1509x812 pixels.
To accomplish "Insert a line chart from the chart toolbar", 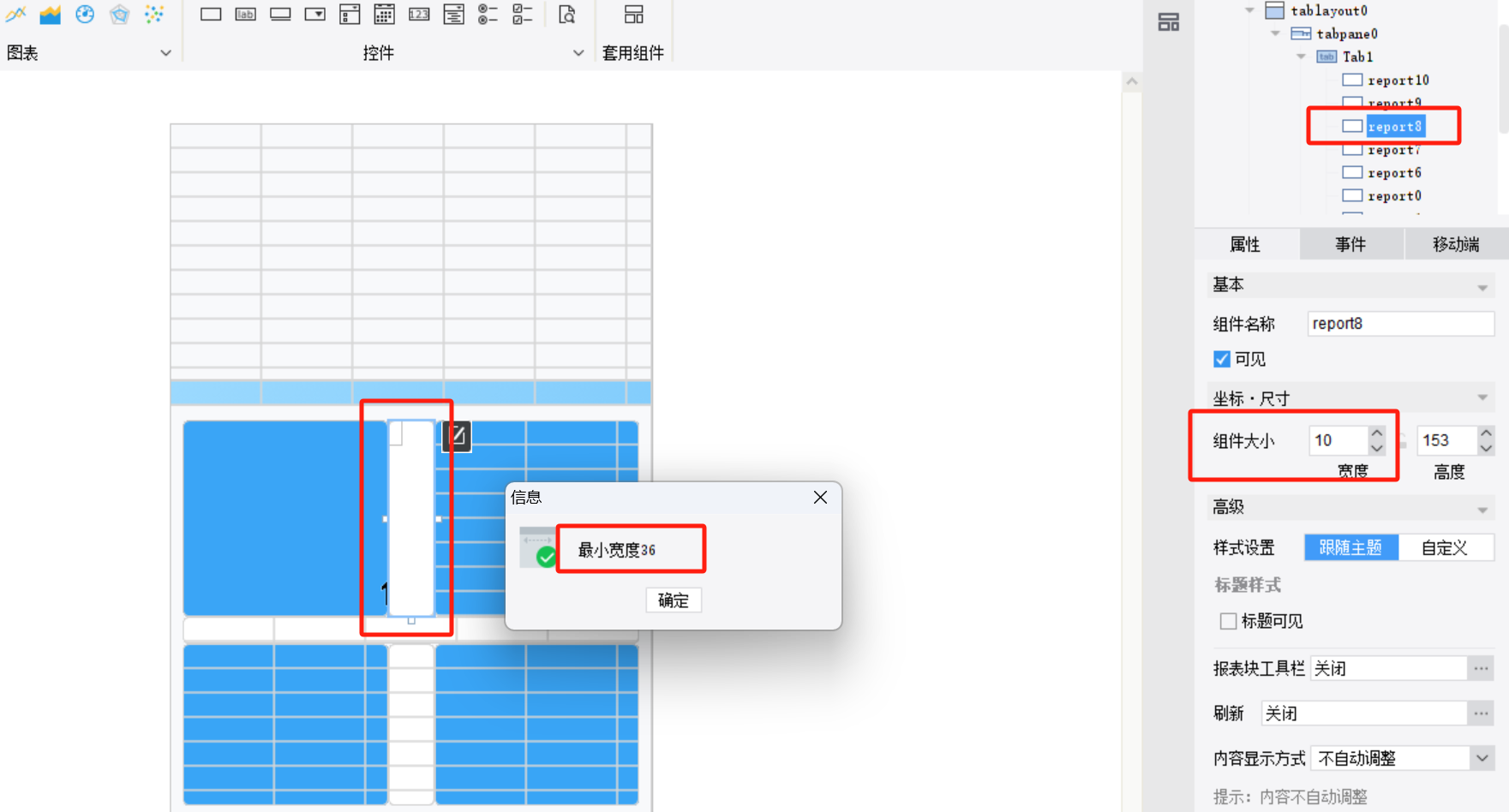I will pyautogui.click(x=15, y=14).
